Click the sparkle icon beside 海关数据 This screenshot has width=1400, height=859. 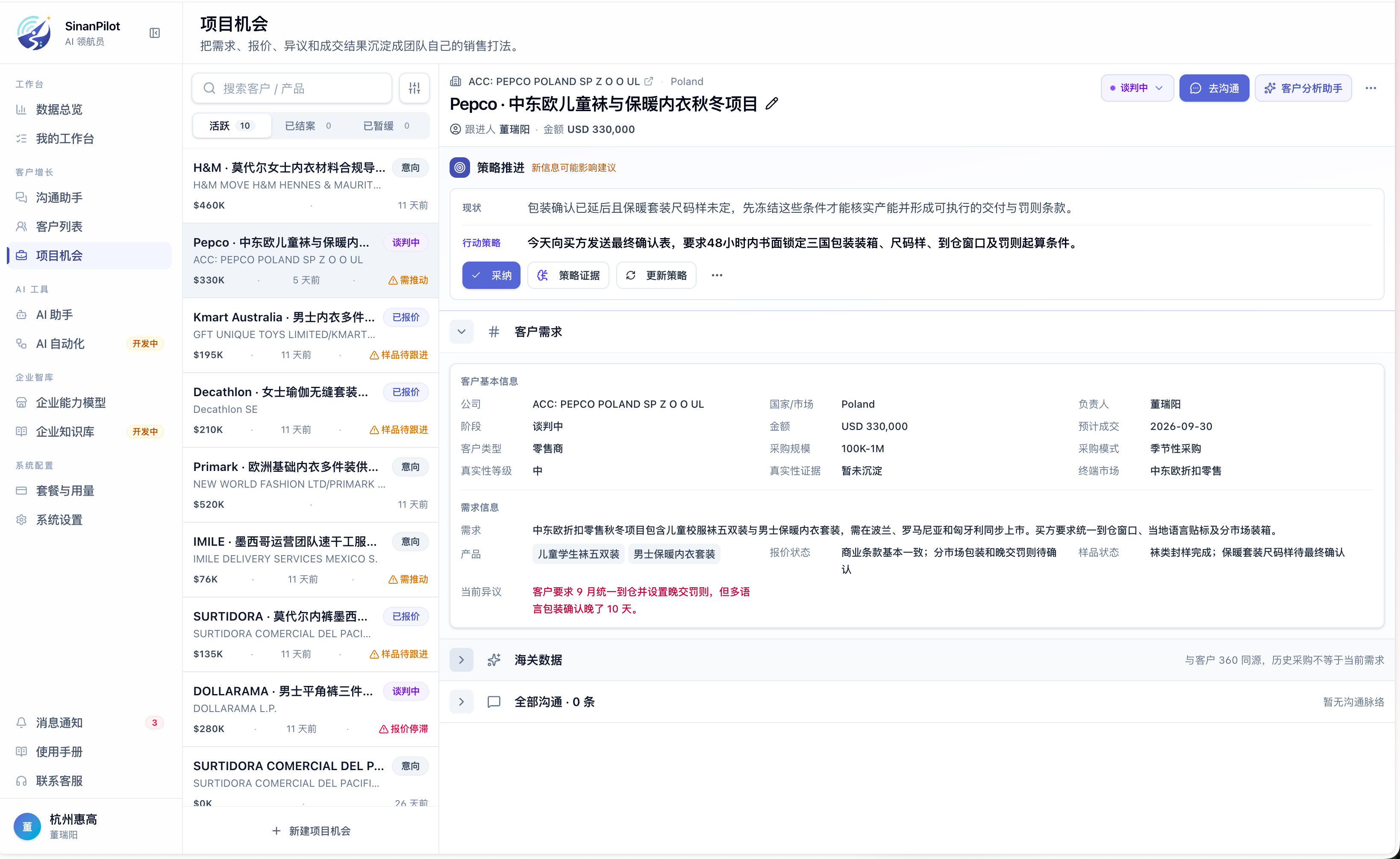[x=494, y=659]
